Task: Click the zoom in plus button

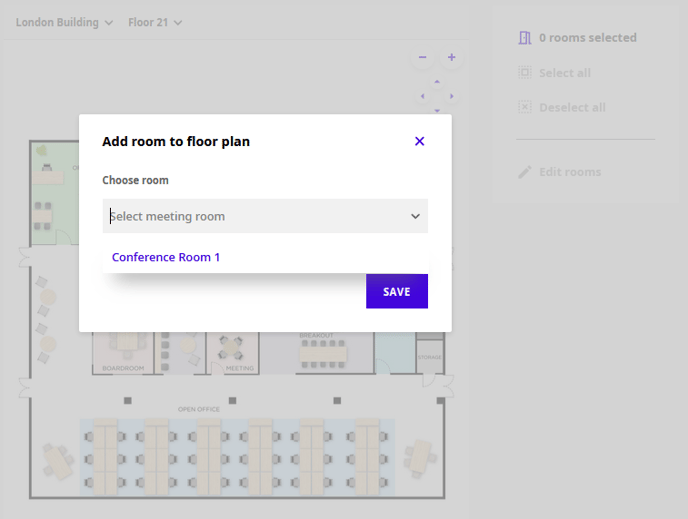Action: 451,58
